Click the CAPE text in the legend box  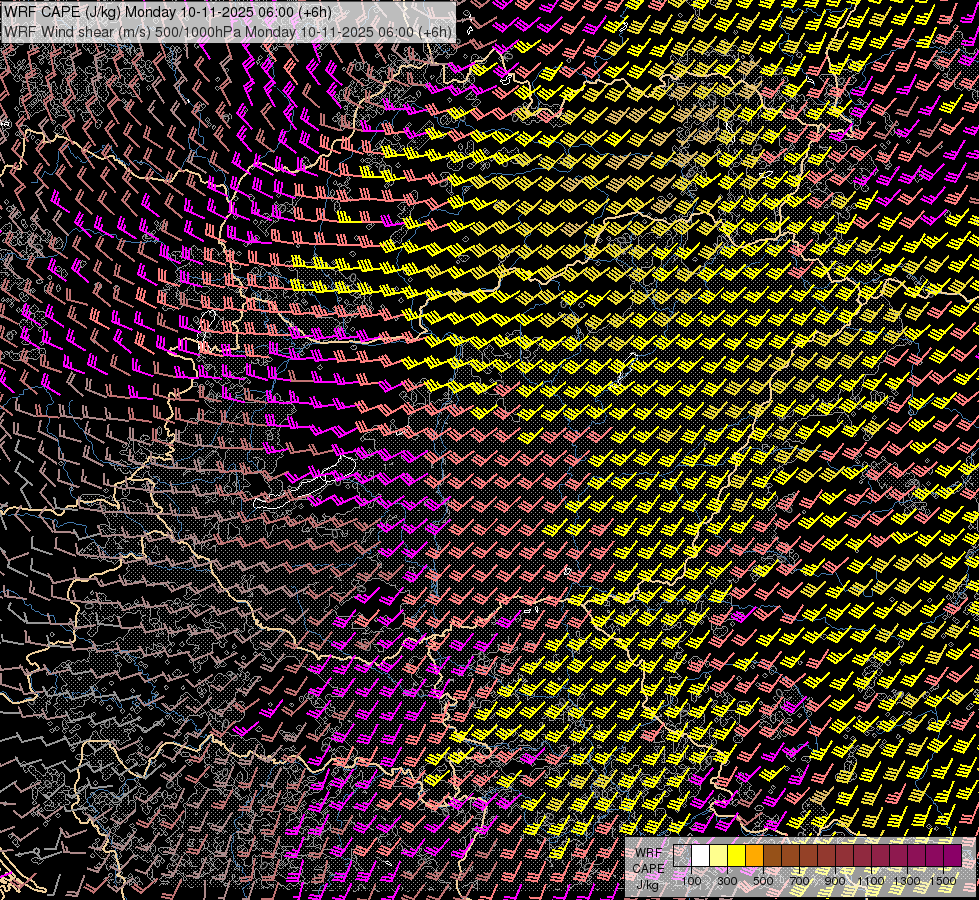[648, 868]
